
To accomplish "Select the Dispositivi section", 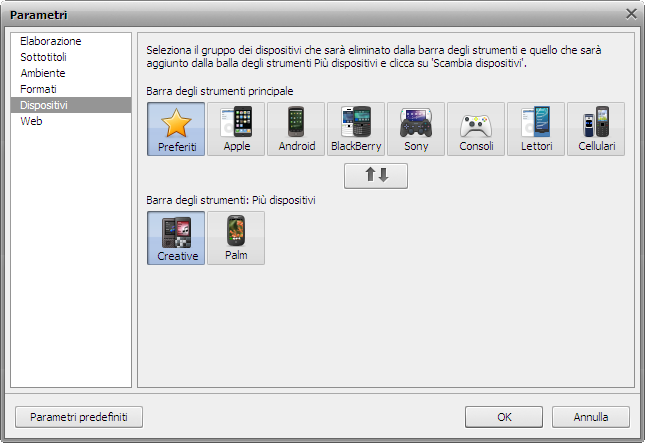I will 71,105.
